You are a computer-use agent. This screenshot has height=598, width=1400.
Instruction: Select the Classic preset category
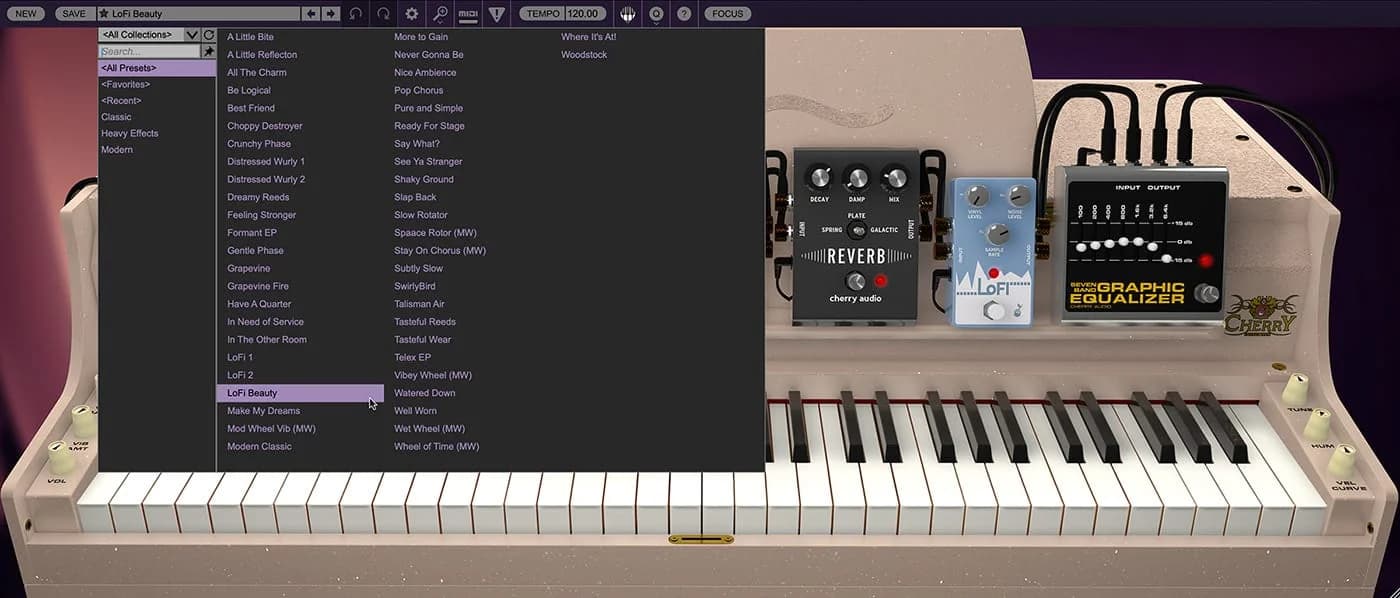click(x=116, y=116)
